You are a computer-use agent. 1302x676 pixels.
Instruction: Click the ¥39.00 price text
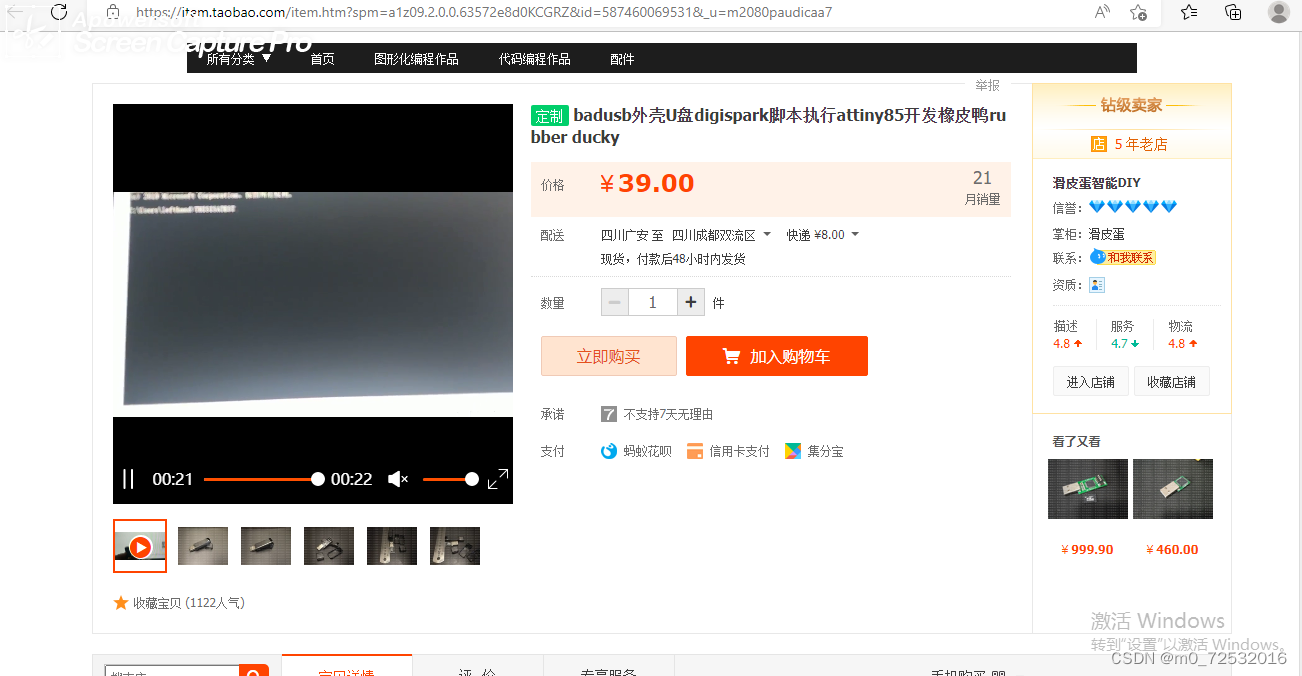(x=647, y=183)
